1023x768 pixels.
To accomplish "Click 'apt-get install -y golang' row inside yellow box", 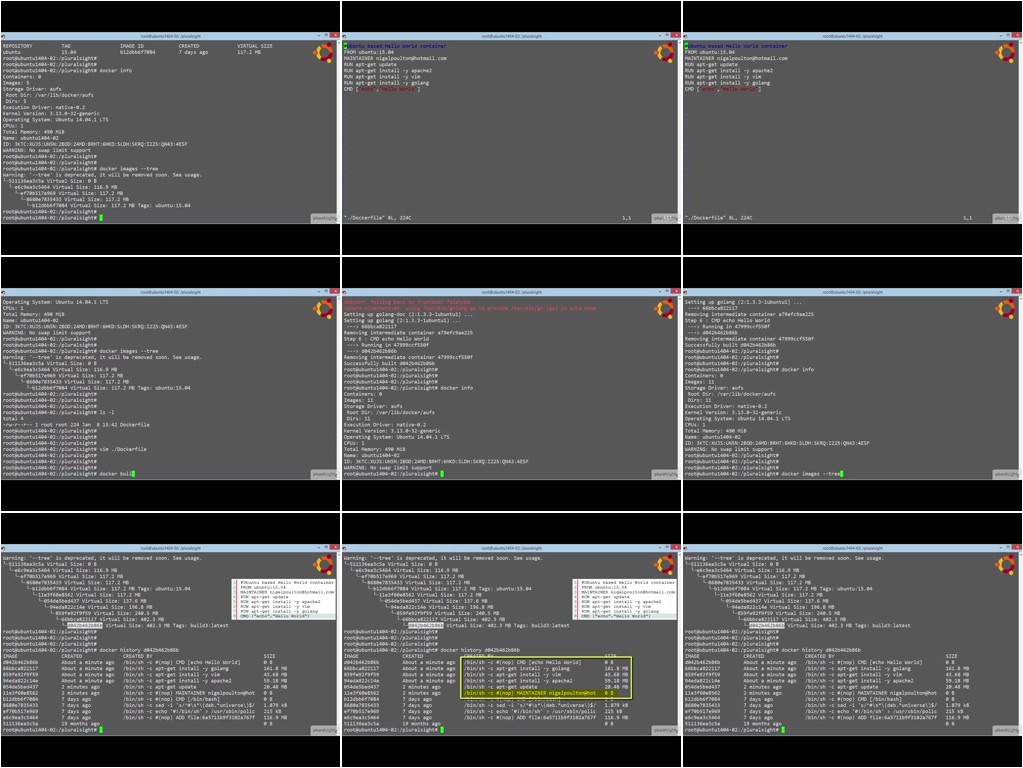I will [x=517, y=668].
